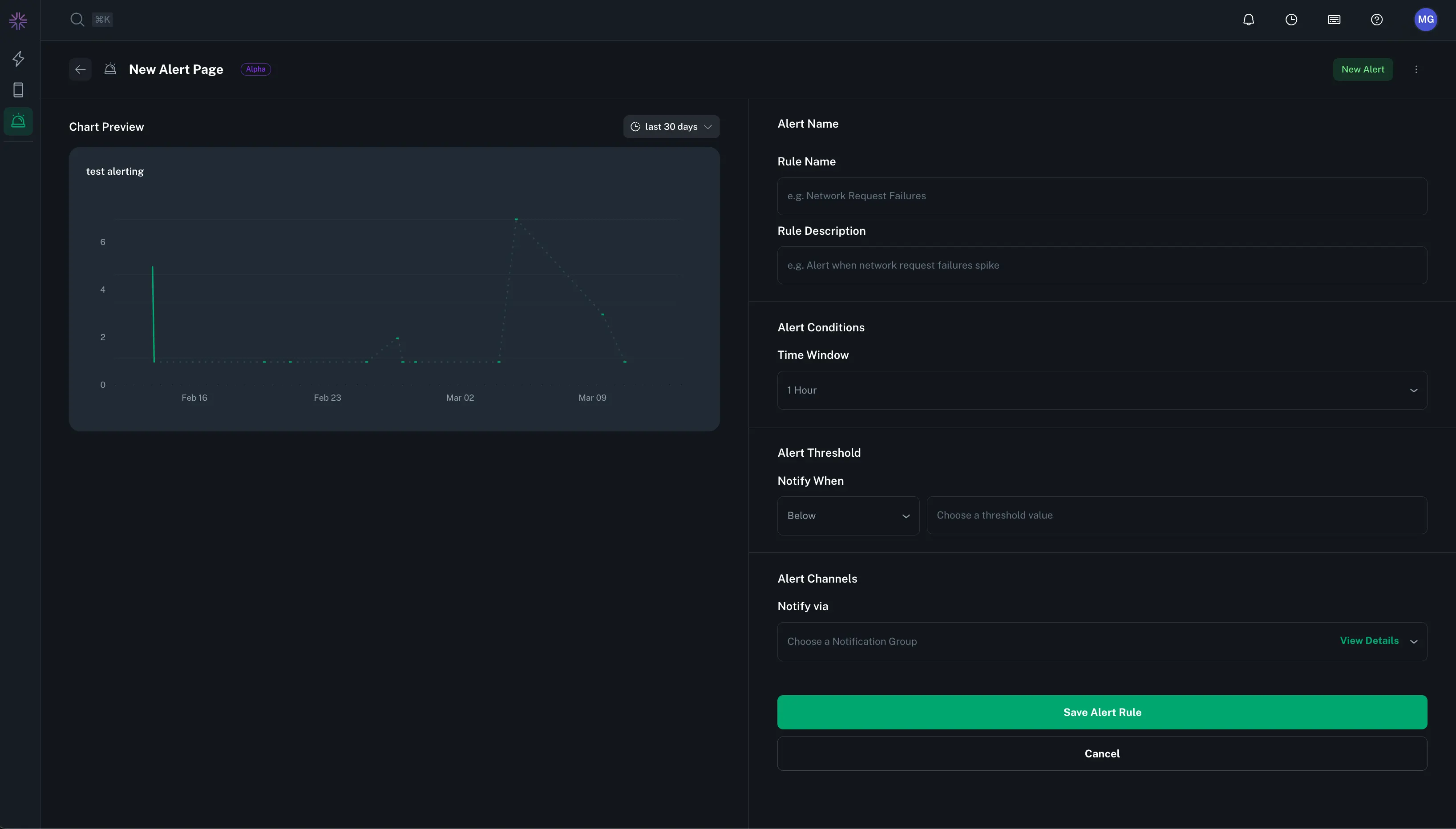Image resolution: width=1456 pixels, height=829 pixels.
Task: Open the help question mark icon
Action: 1376,20
